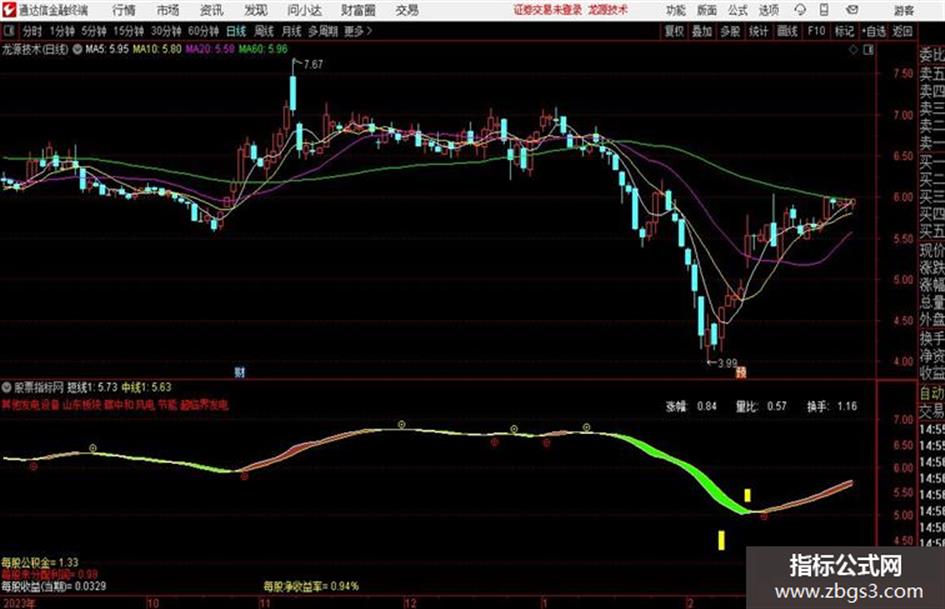This screenshot has width=945, height=609.
Task: Toggle the side panel icon beside the diamond
Action: pos(868,50)
